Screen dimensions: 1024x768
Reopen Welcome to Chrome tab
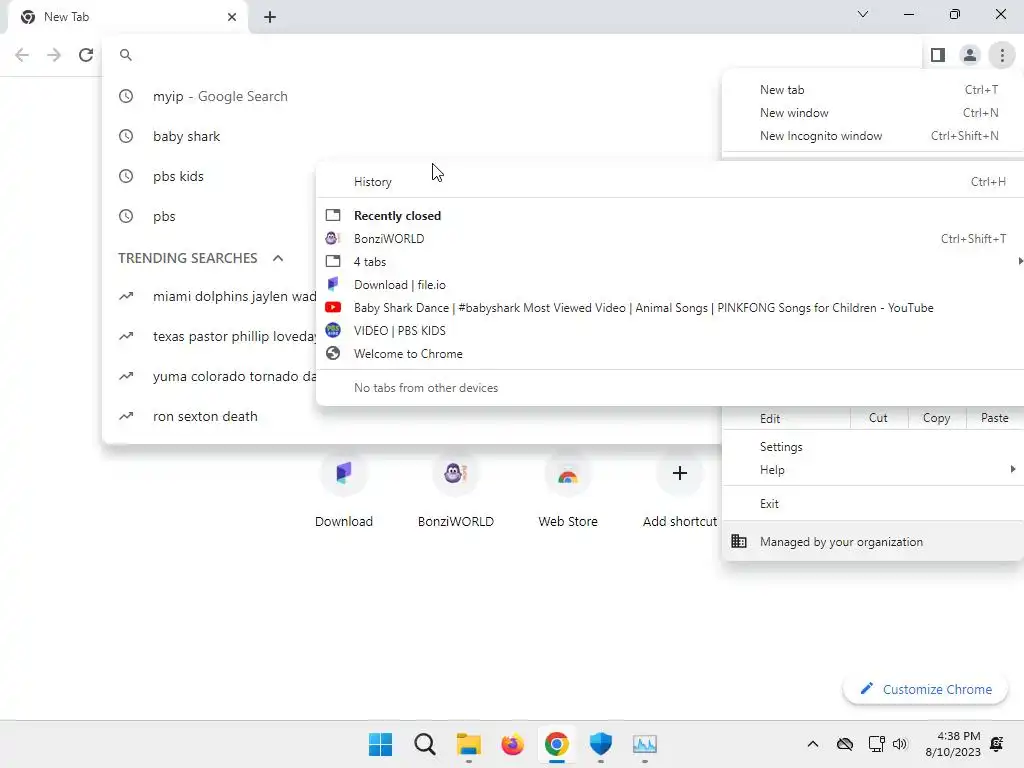point(670,353)
